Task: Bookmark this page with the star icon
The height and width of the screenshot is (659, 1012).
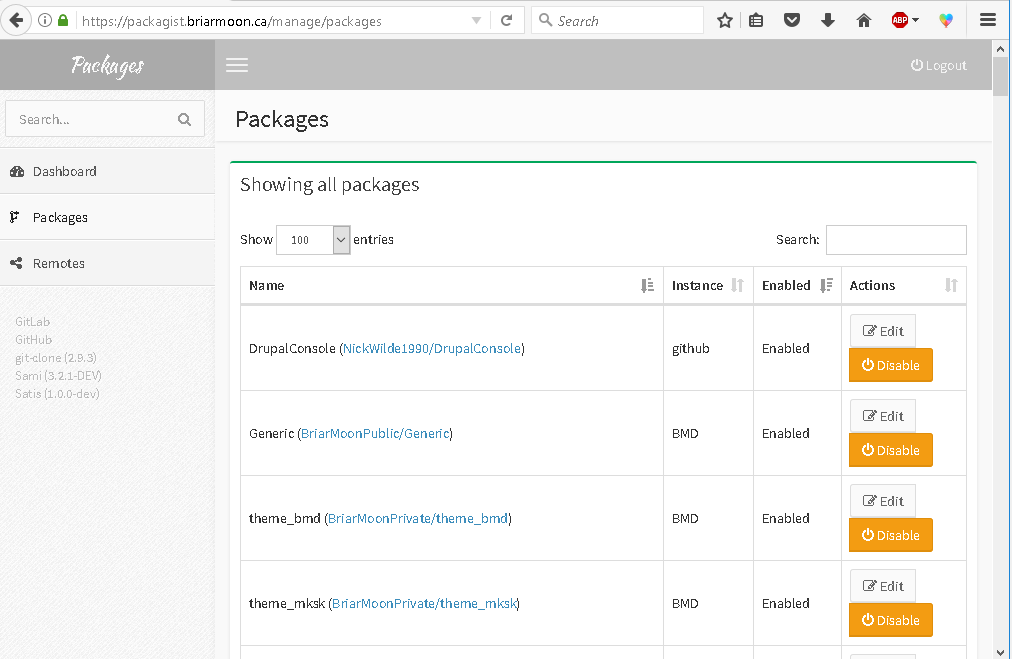Action: 725,21
